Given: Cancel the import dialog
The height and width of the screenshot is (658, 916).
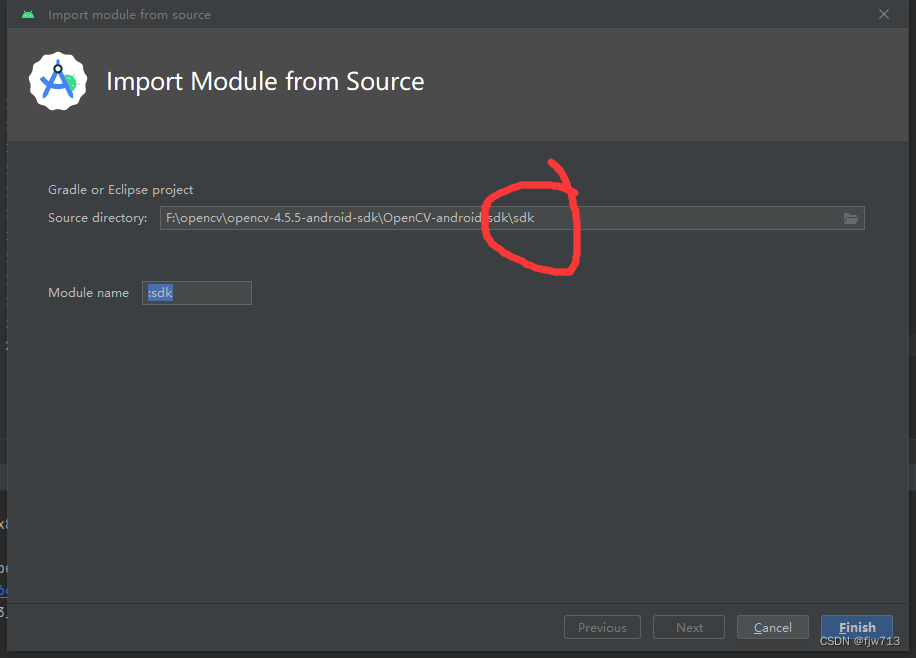Looking at the screenshot, I should [772, 627].
